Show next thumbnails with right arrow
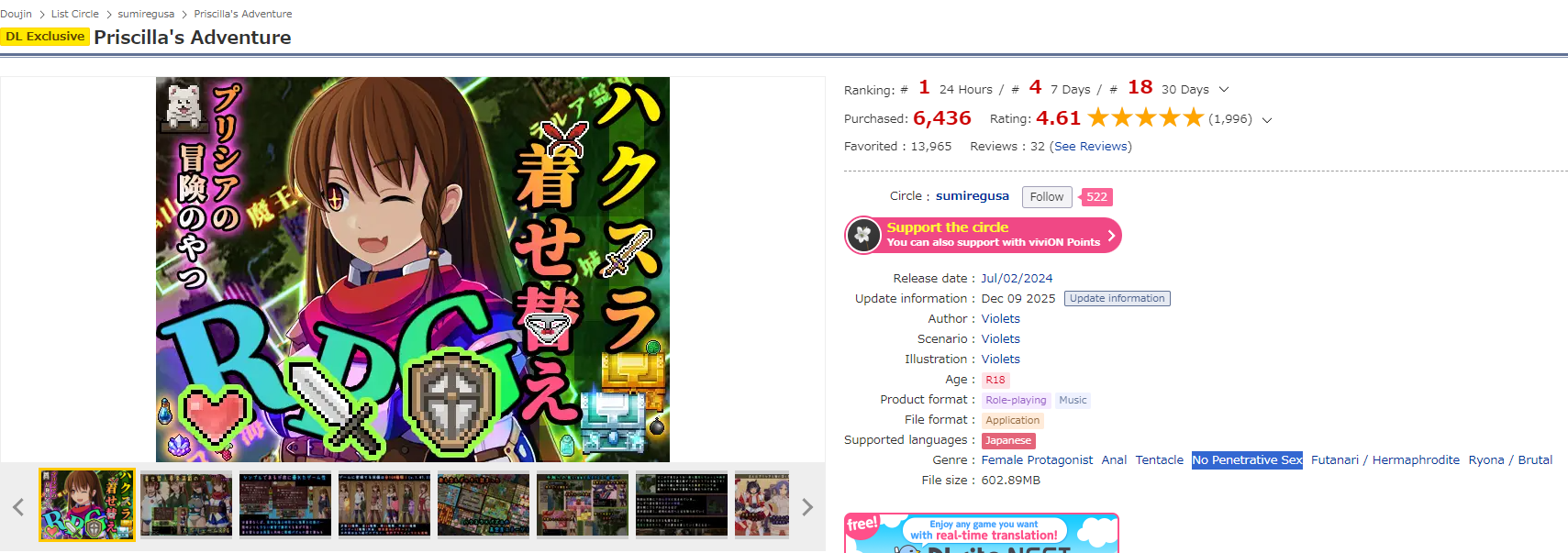1568x553 pixels. tap(807, 506)
